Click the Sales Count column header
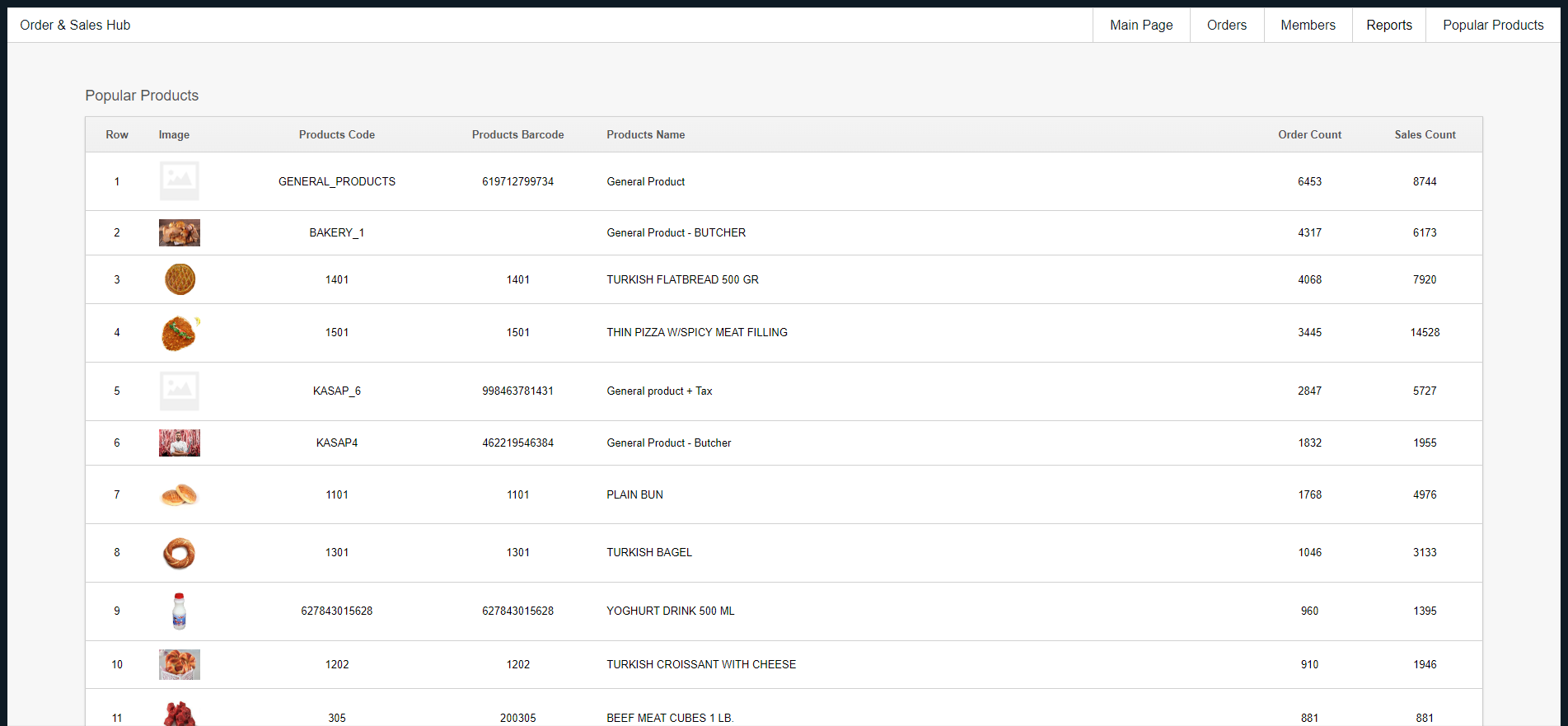 coord(1425,134)
